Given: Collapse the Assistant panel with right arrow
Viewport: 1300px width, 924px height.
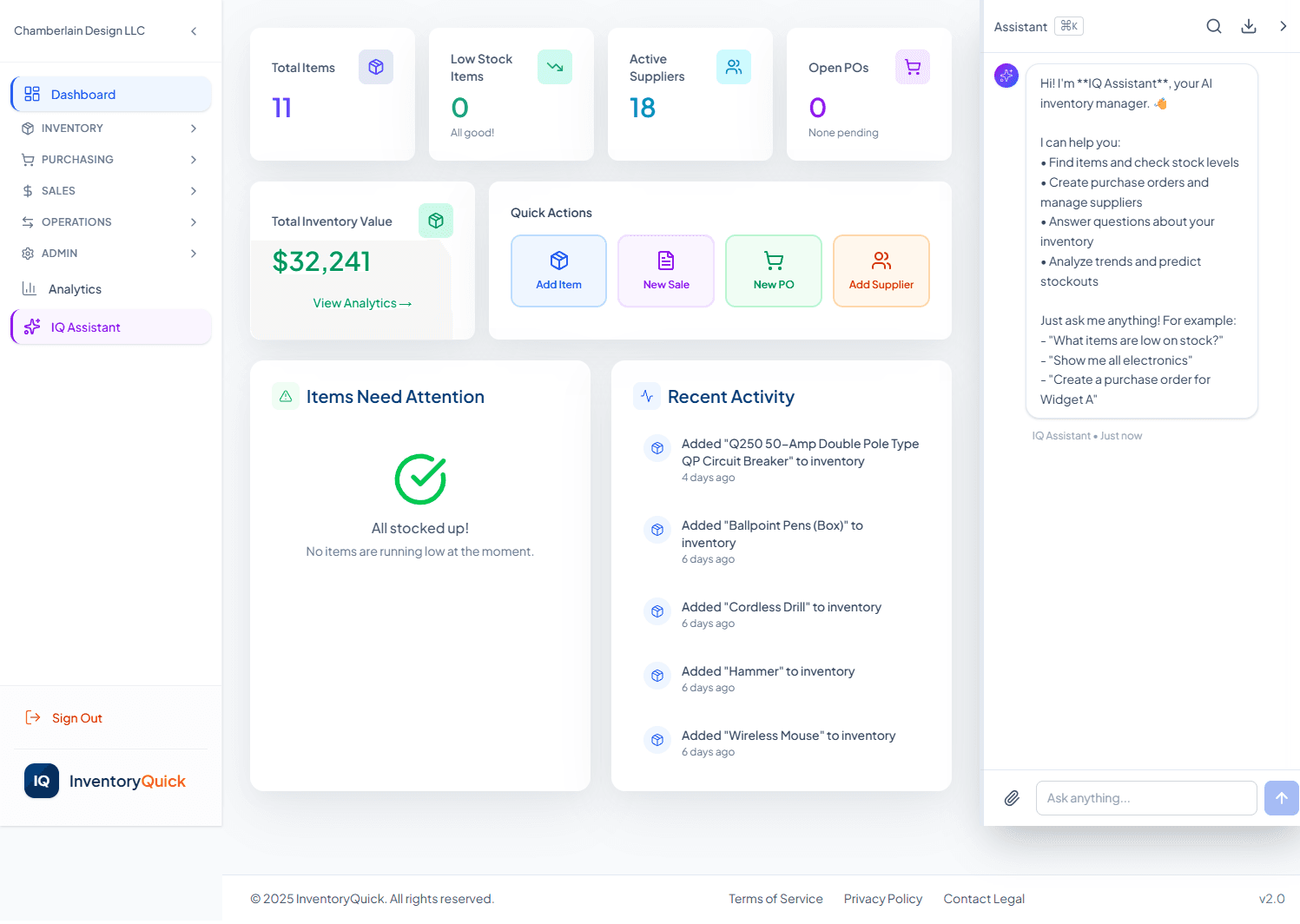Looking at the screenshot, I should tap(1284, 26).
